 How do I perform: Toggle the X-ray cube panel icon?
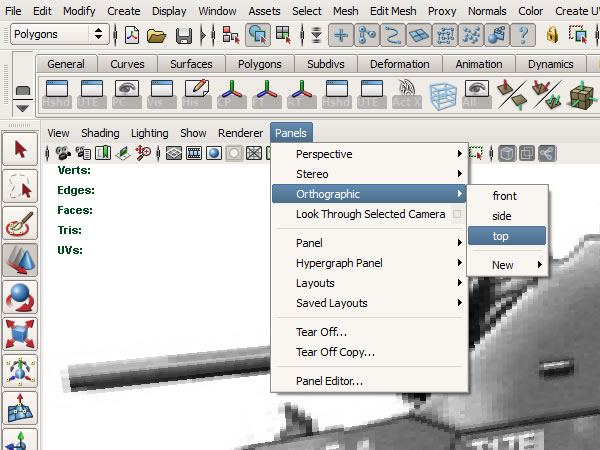(x=507, y=154)
